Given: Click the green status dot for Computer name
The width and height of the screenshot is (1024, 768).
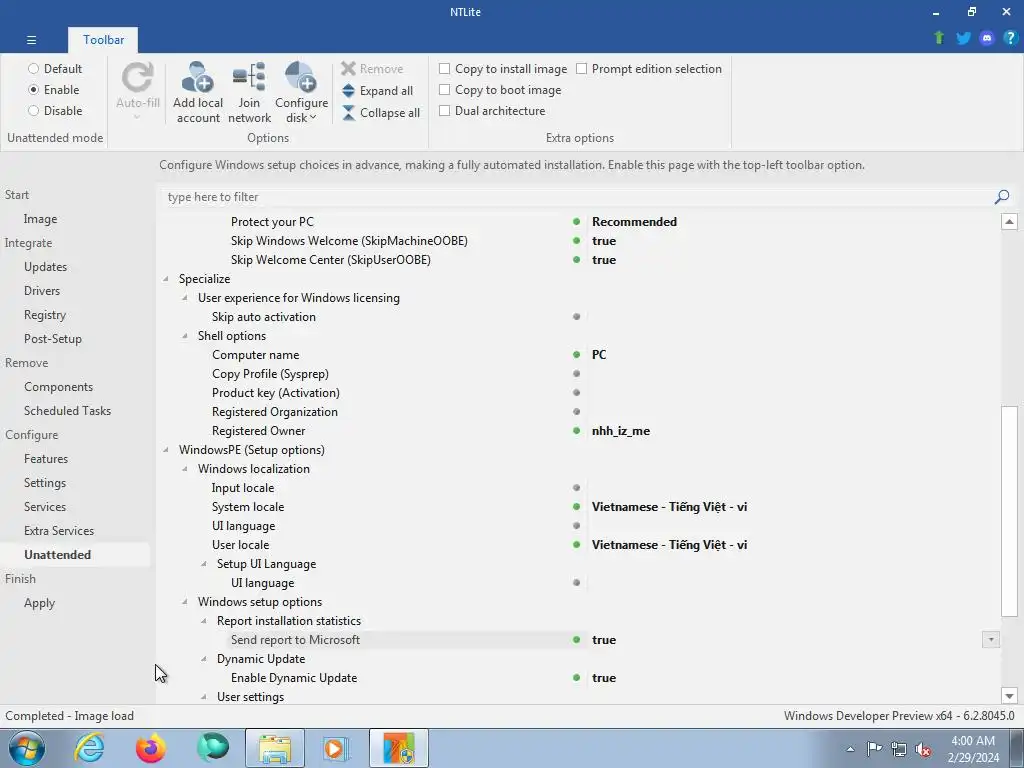Looking at the screenshot, I should point(576,355).
